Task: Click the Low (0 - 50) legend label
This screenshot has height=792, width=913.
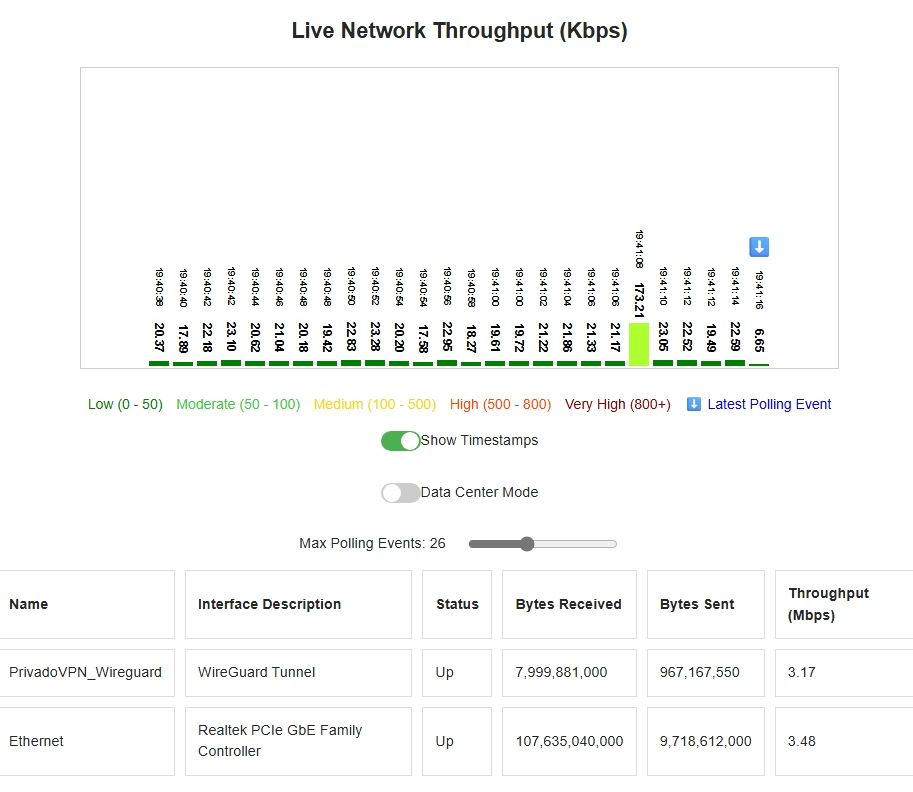Action: (124, 404)
